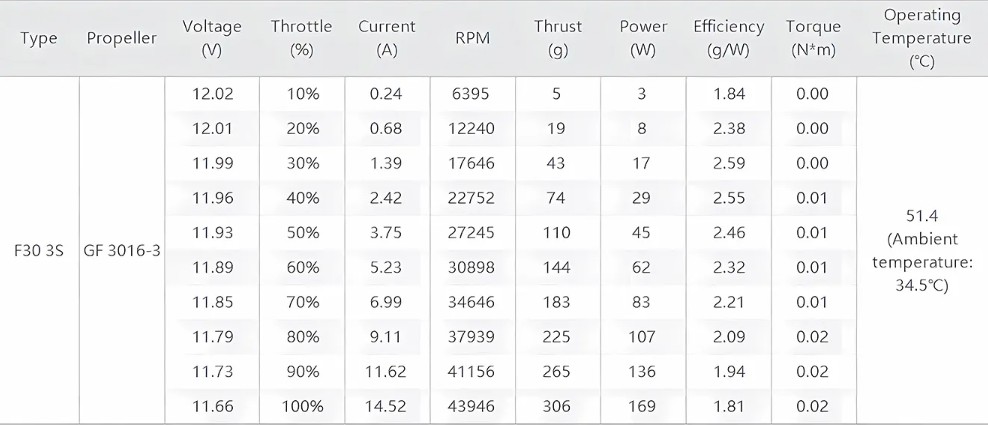Viewport: 988px width, 425px height.
Task: Select the GF 3016-3 propeller cell
Action: click(122, 251)
